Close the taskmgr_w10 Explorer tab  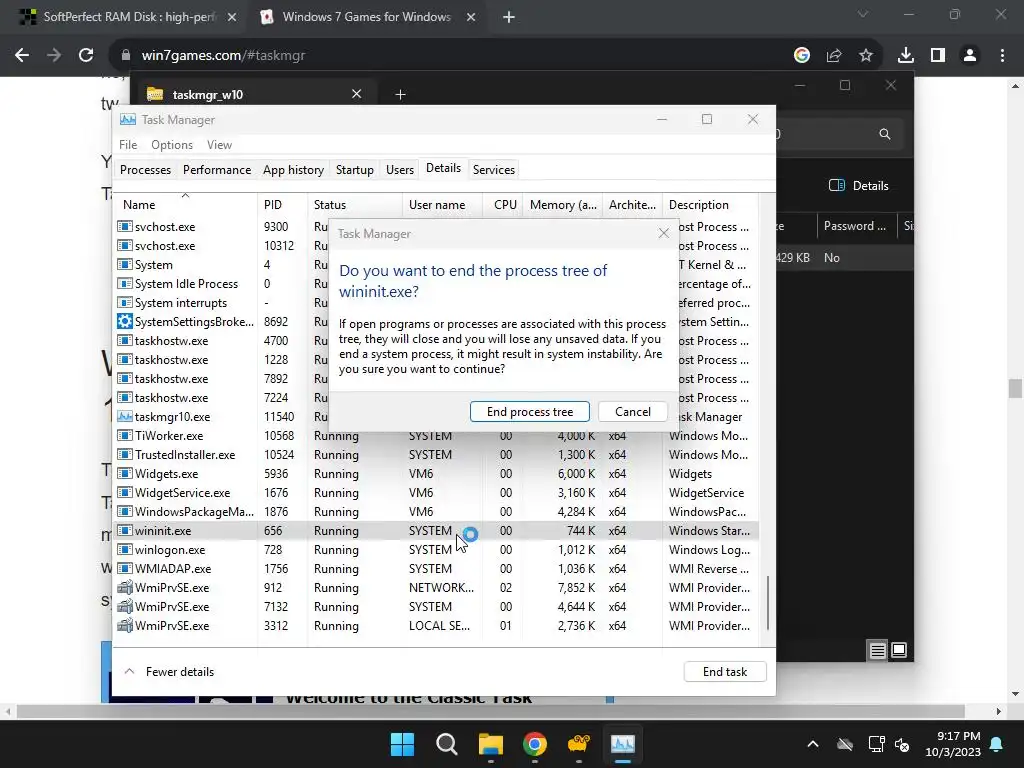pos(357,94)
